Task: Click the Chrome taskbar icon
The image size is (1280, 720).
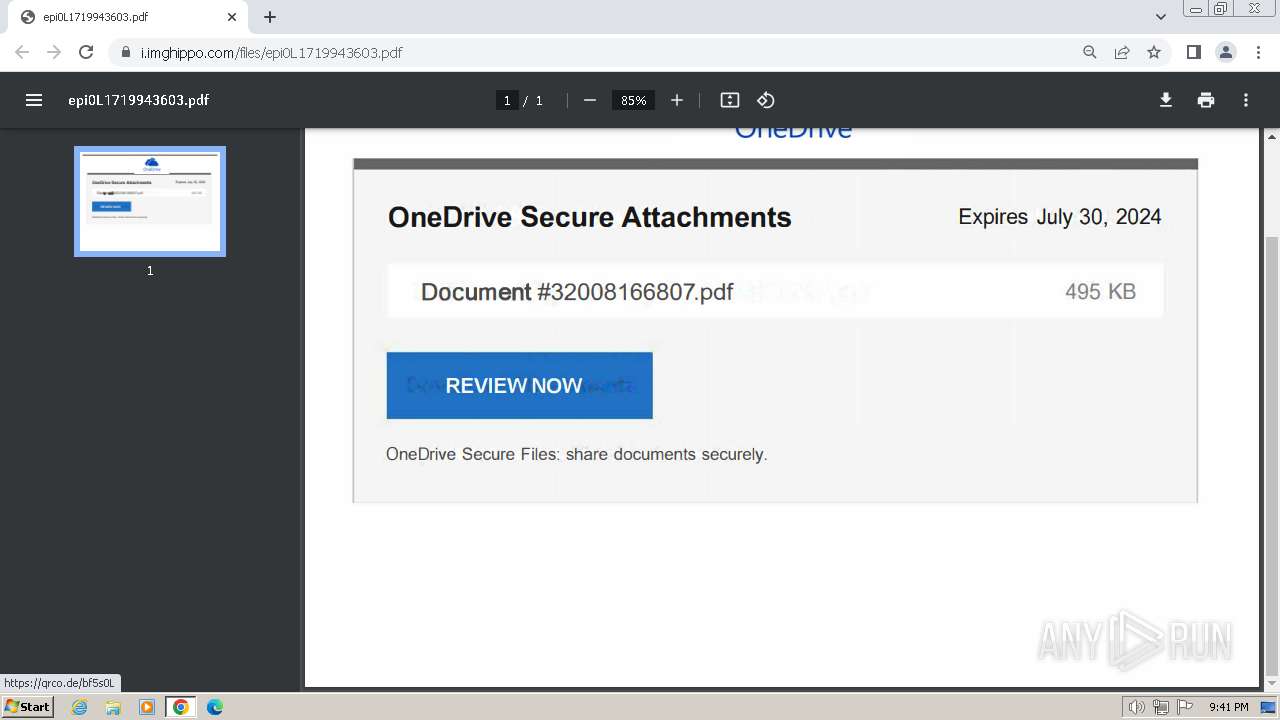Action: pos(181,707)
